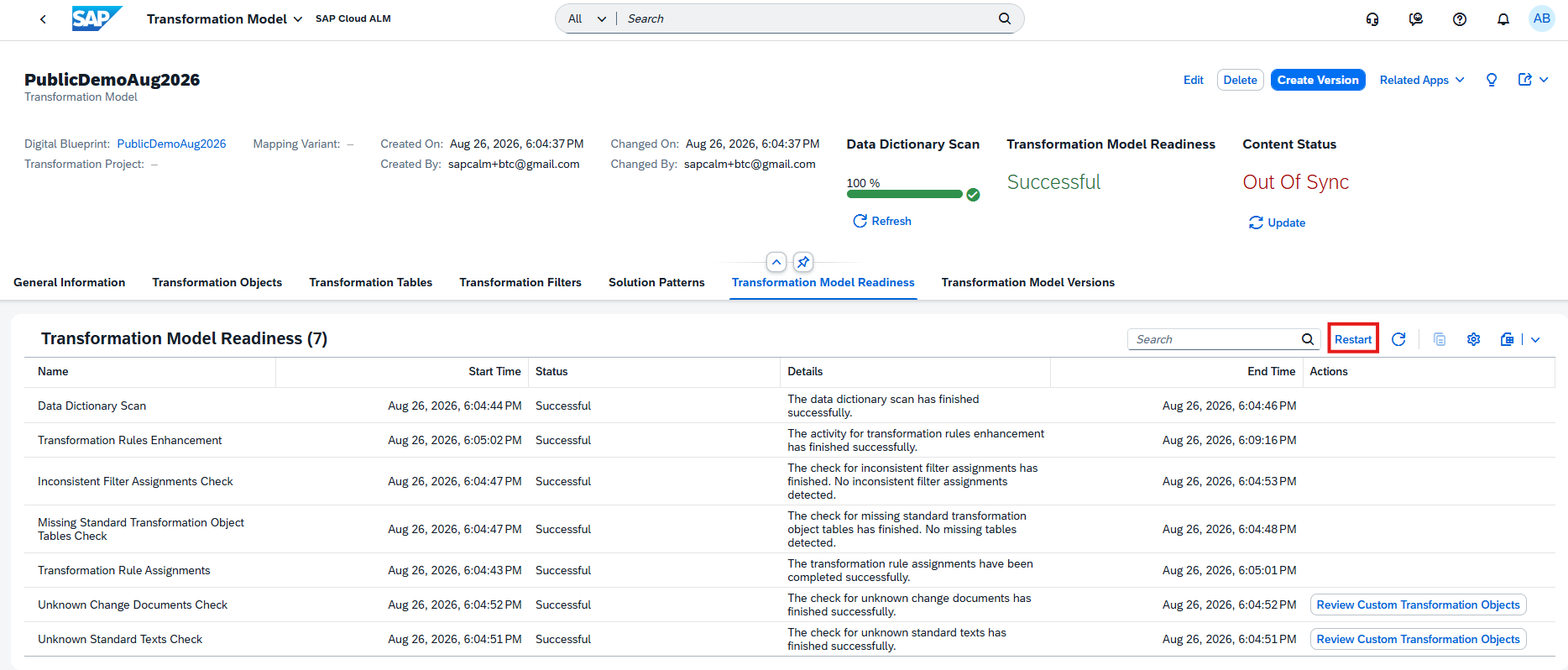Click the green success check icon

973,195
